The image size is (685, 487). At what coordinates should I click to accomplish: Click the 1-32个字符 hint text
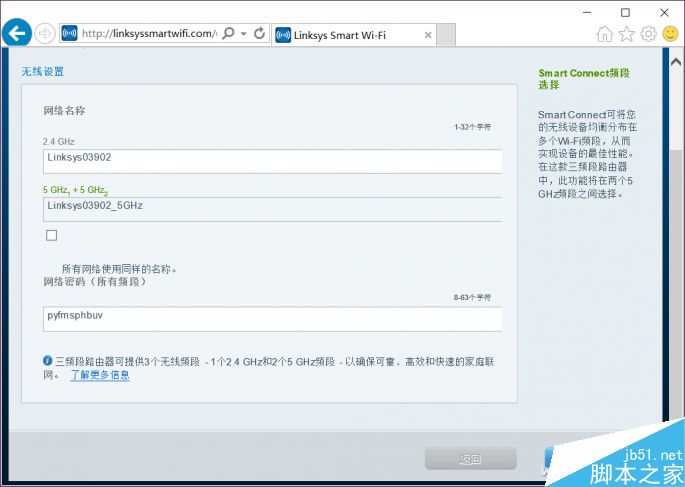point(472,127)
